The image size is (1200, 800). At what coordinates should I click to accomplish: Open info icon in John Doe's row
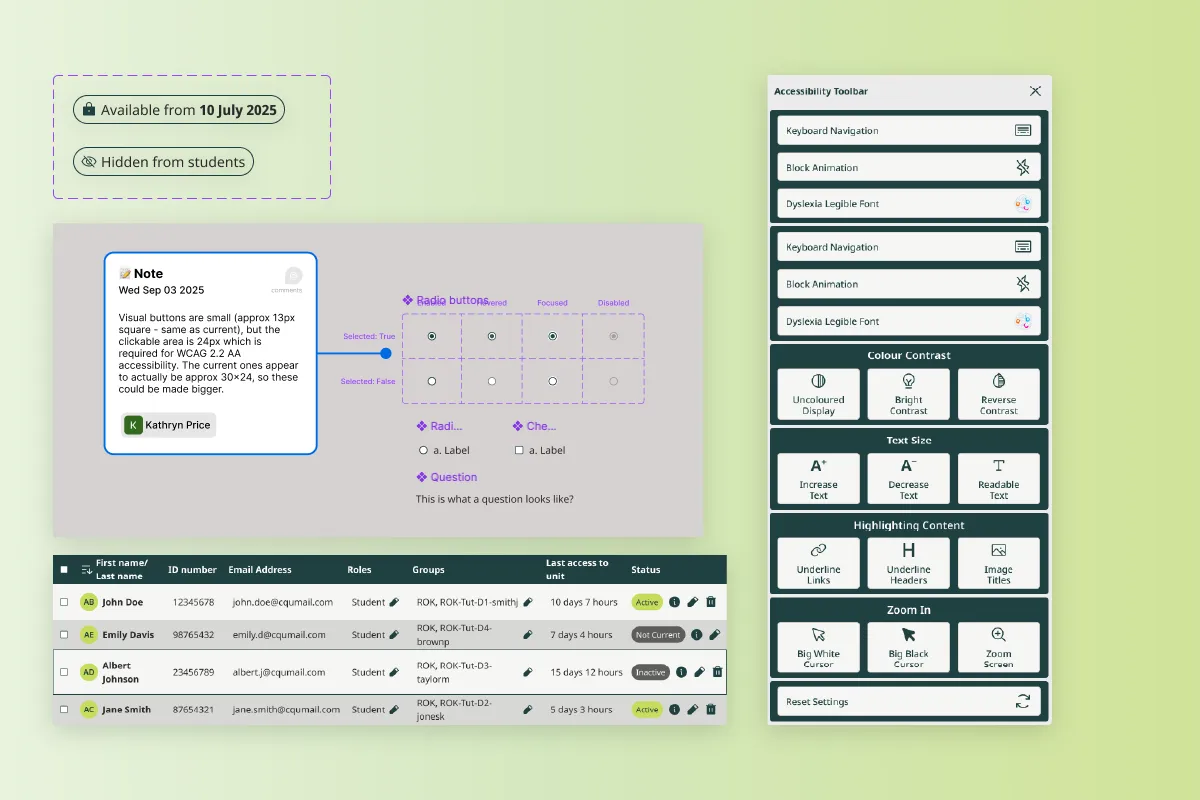674,602
